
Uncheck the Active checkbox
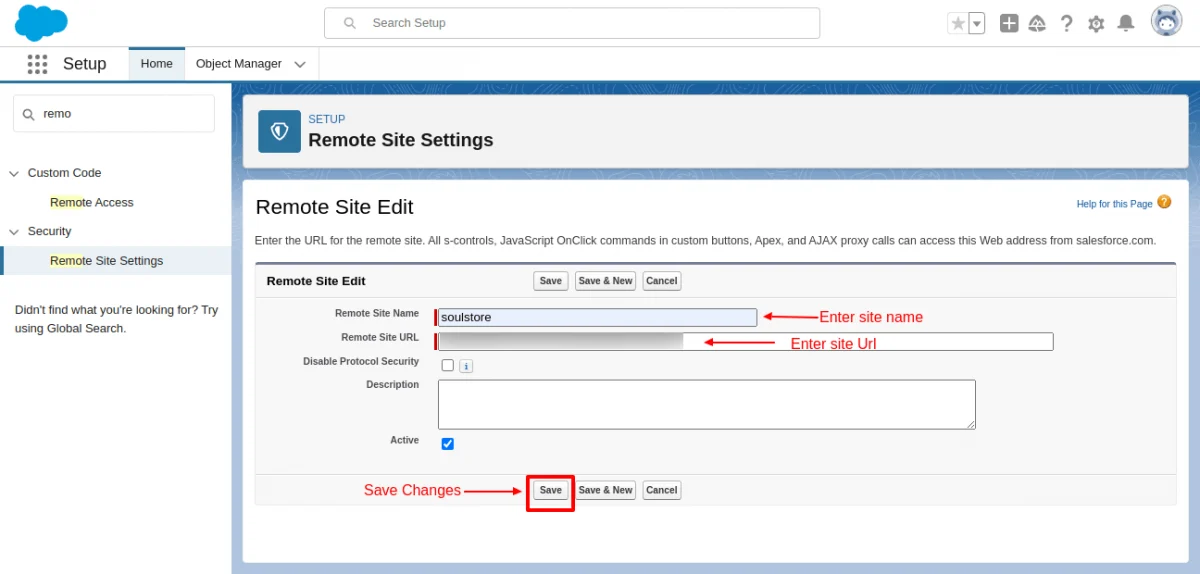tap(447, 444)
